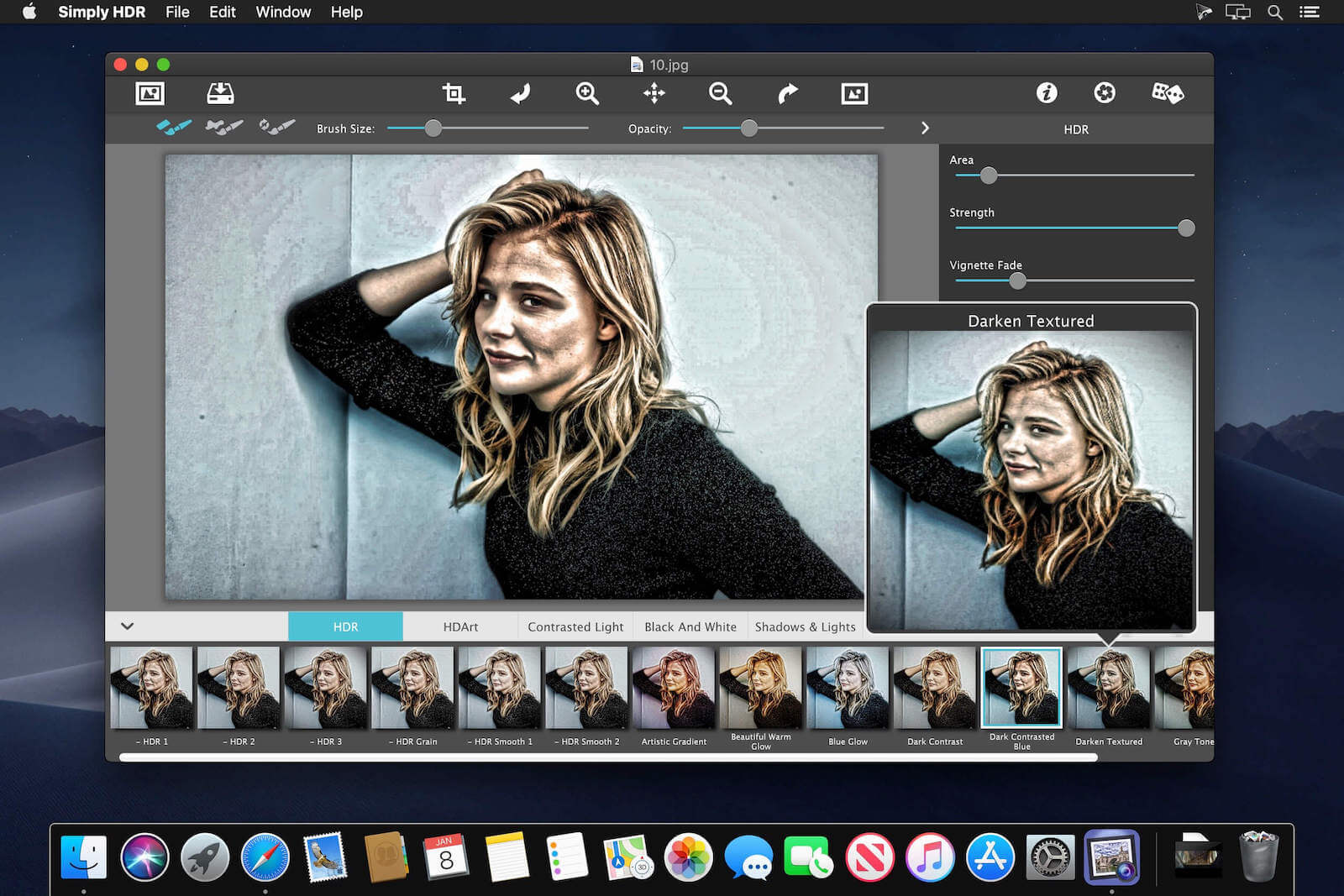1344x896 pixels.
Task: Click the zoom in magnifier
Action: tap(587, 93)
